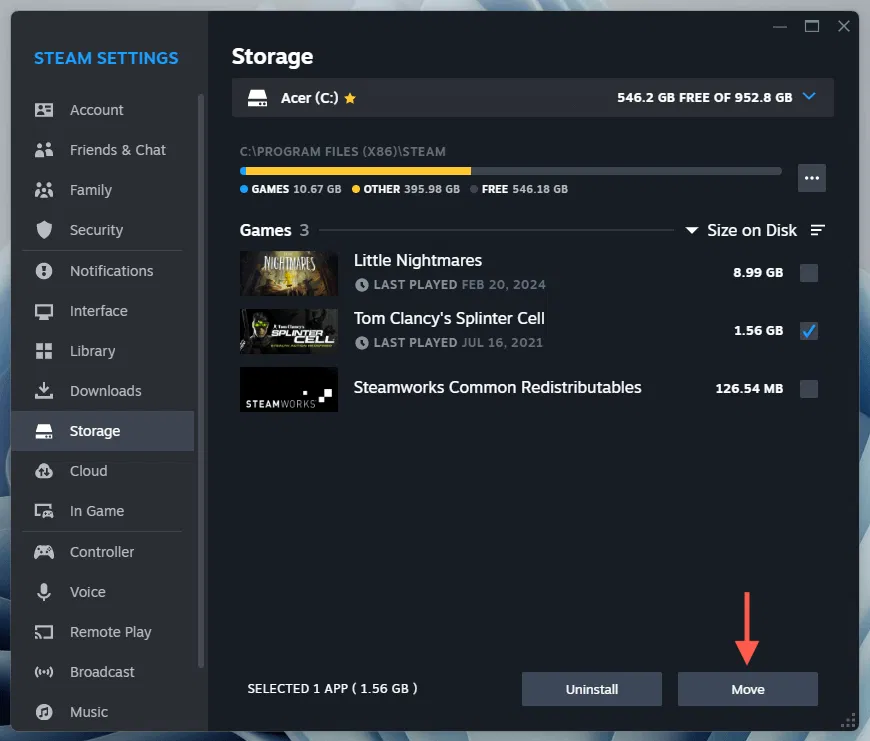The height and width of the screenshot is (741, 870).
Task: Click the default drive star icon
Action: click(x=350, y=98)
